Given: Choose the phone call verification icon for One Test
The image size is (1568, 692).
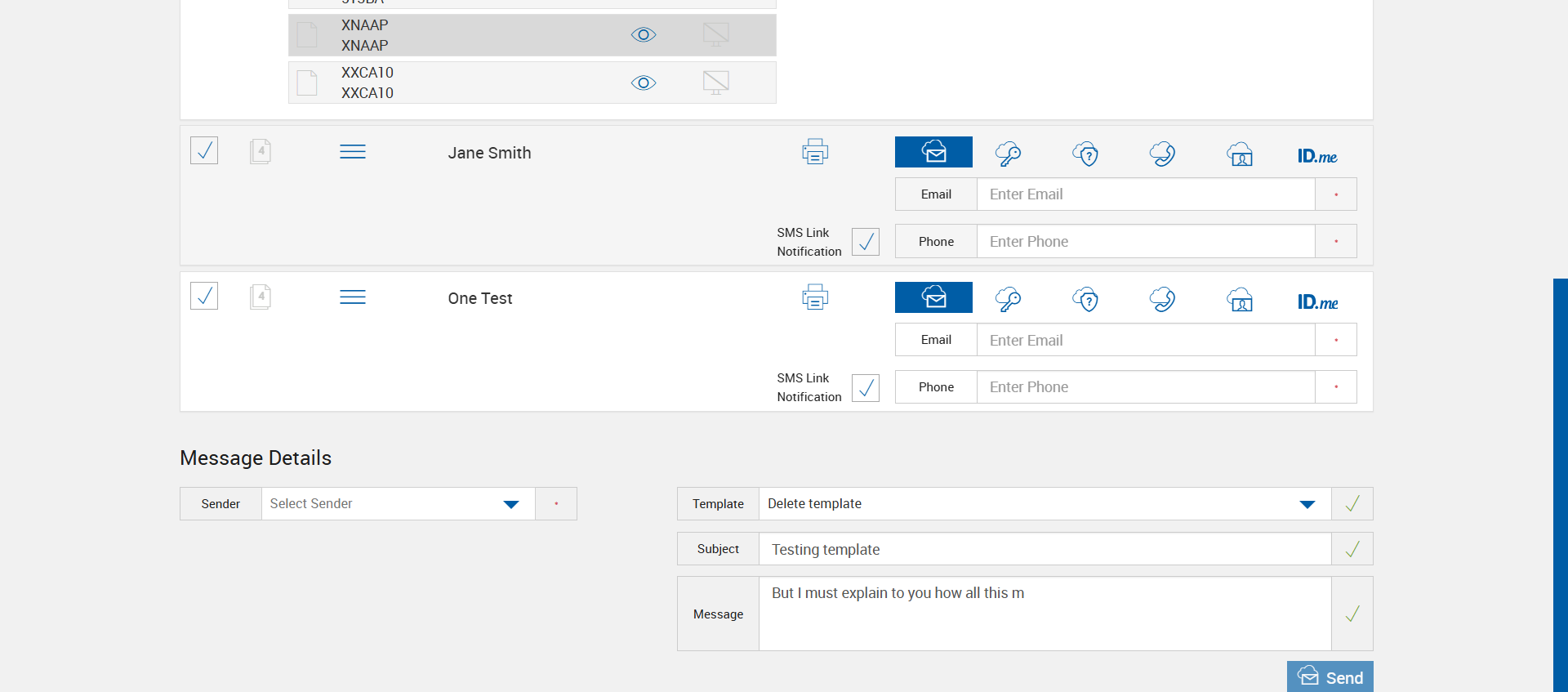Looking at the screenshot, I should pos(1162,300).
